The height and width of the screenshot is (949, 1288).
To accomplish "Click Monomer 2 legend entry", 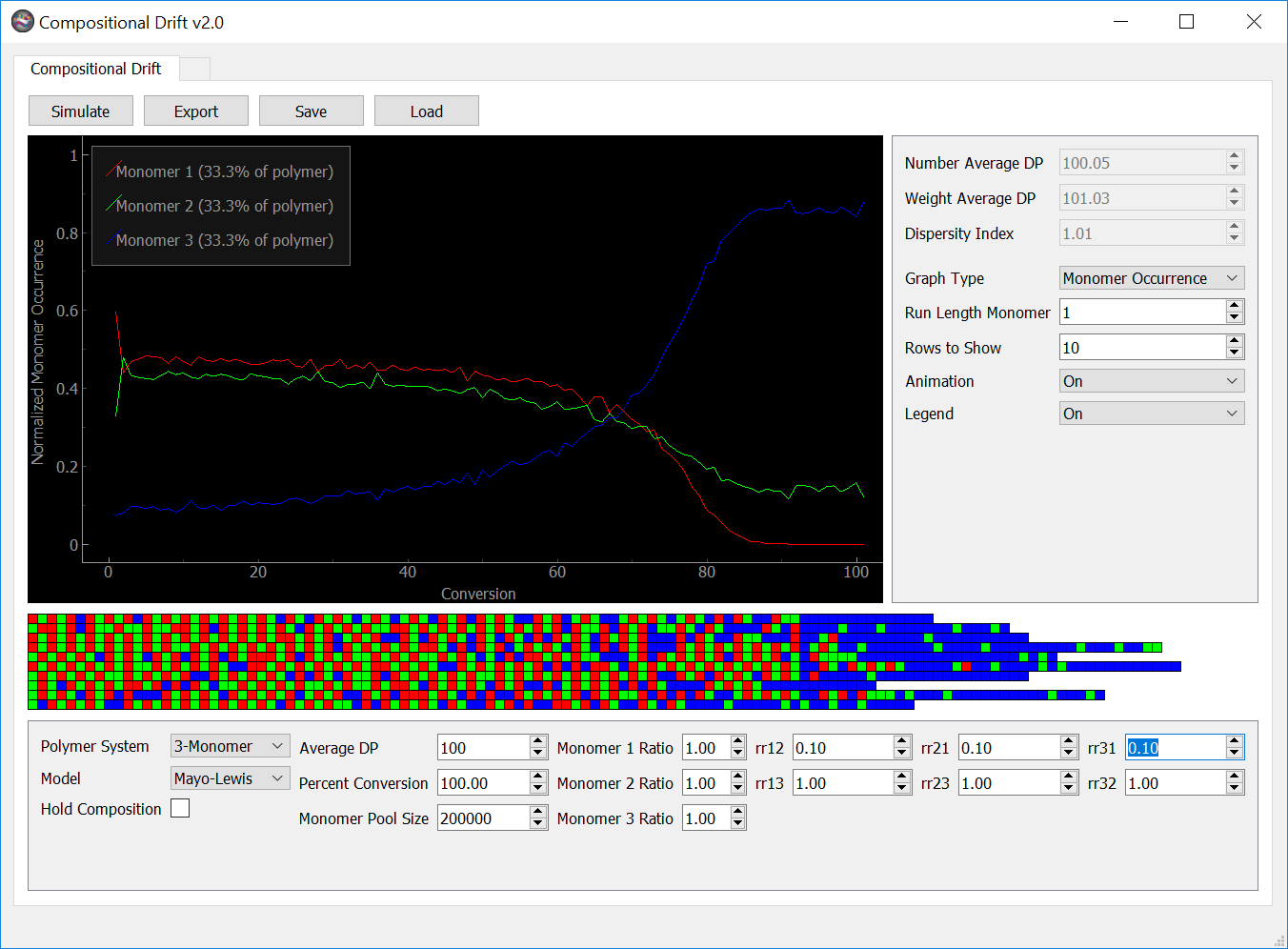I will click(x=220, y=206).
